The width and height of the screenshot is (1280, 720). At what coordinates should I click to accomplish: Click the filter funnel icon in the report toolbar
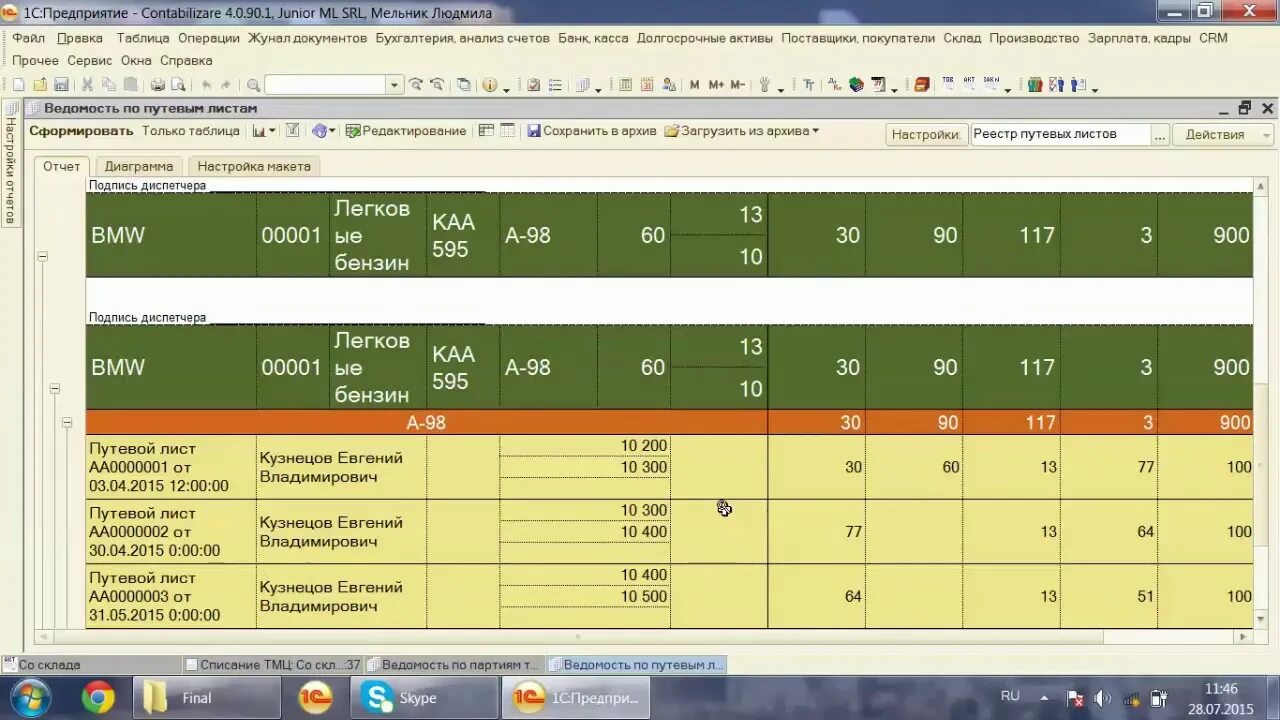click(292, 130)
